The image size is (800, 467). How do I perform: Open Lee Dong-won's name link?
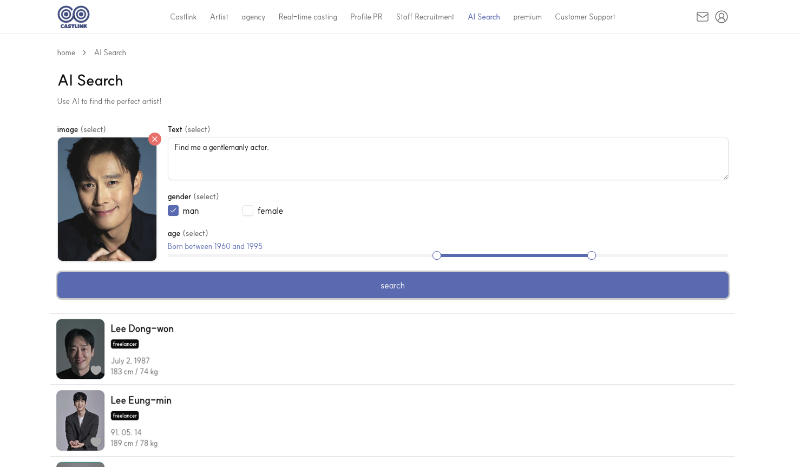click(x=142, y=329)
